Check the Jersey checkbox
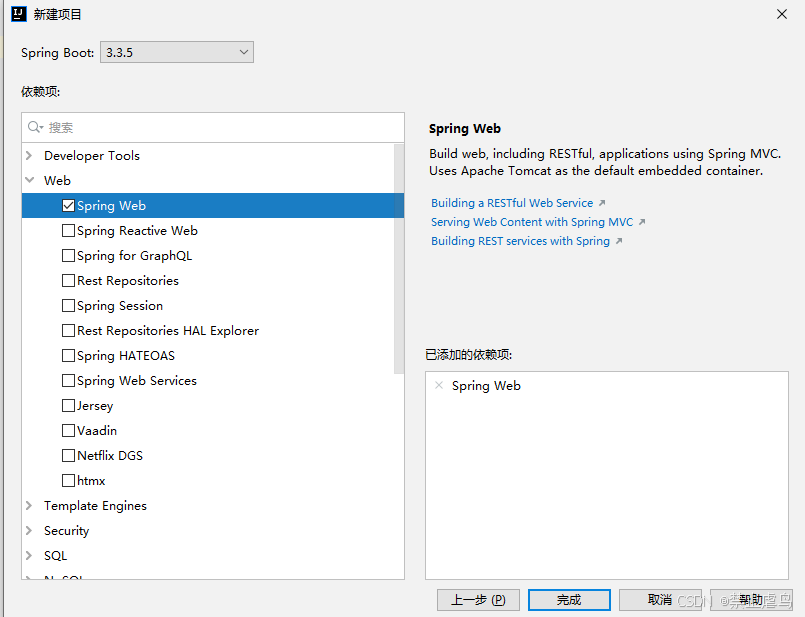This screenshot has height=617, width=805. point(68,406)
